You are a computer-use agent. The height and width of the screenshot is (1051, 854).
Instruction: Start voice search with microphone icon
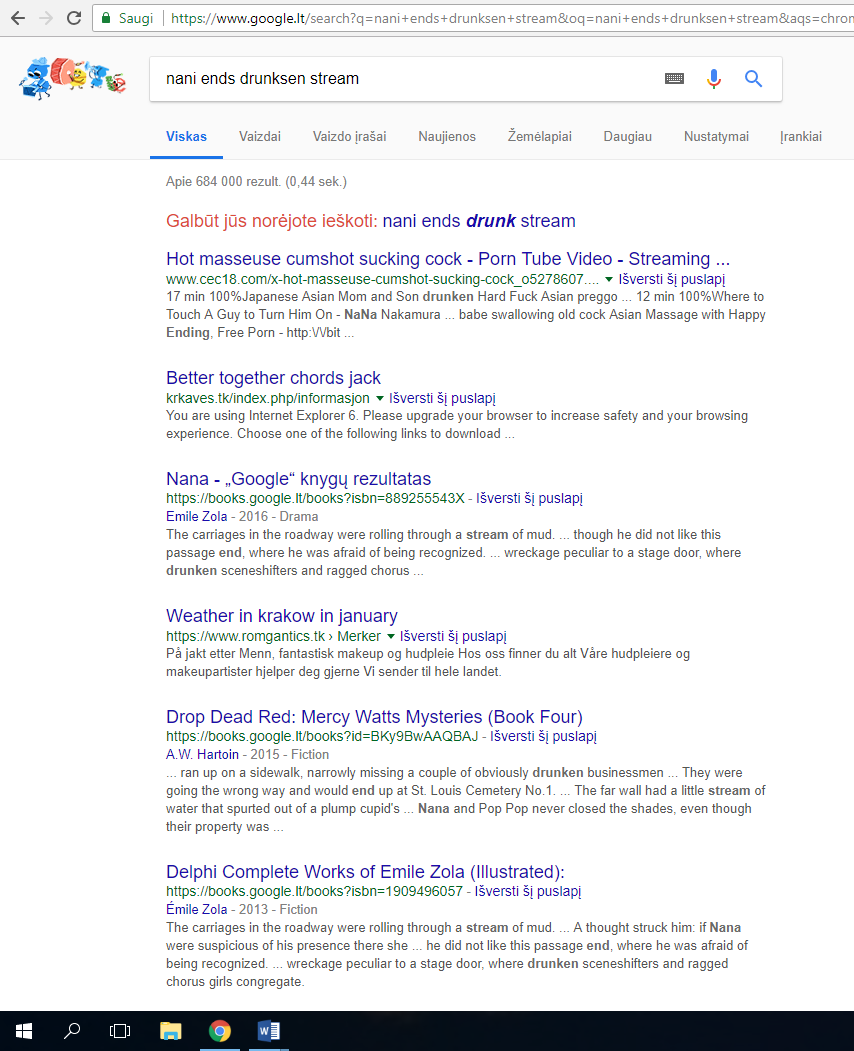click(x=714, y=78)
